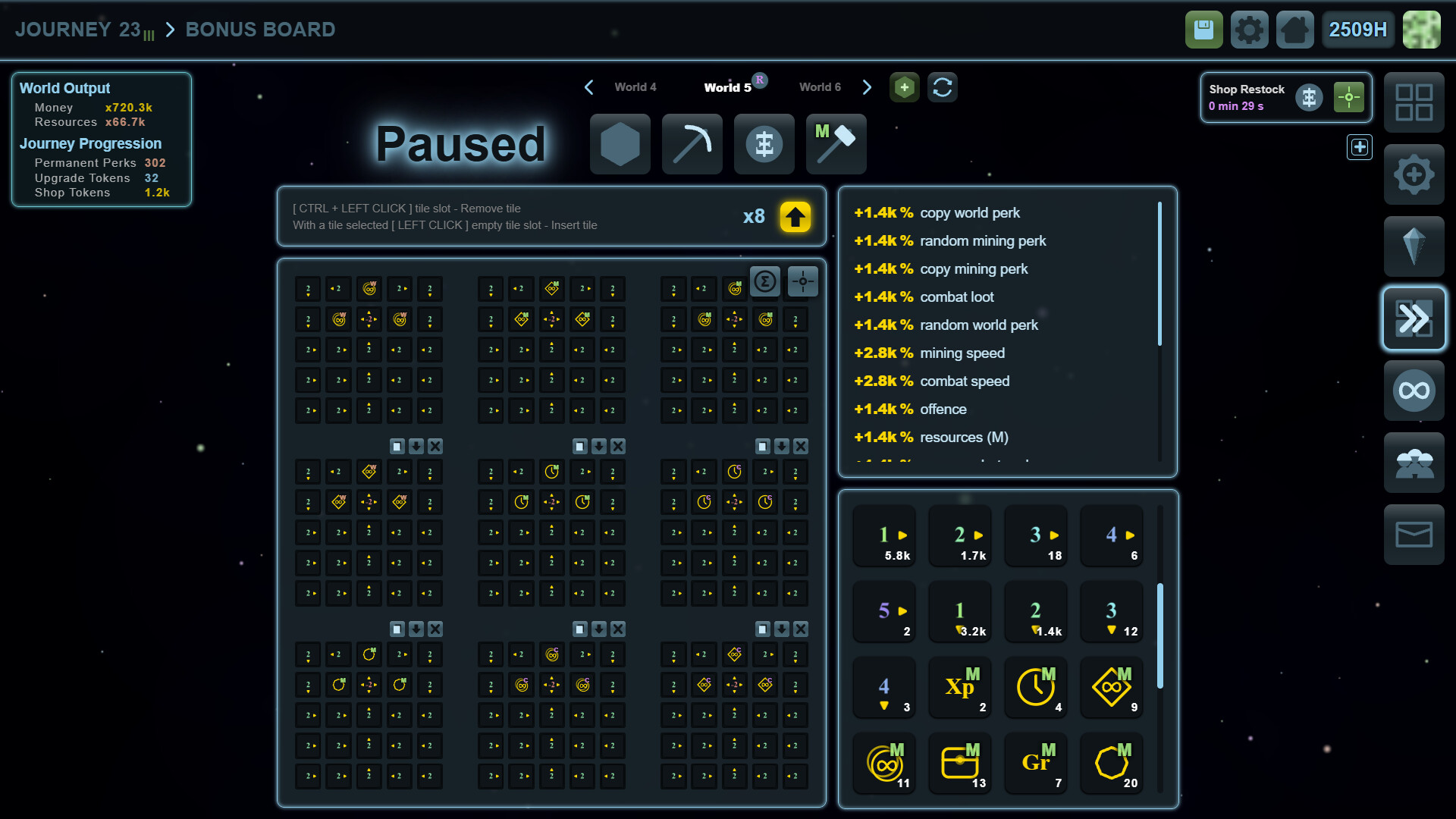Select the treasure chest M tile with 13
This screenshot has width=1456, height=819.
click(x=960, y=764)
